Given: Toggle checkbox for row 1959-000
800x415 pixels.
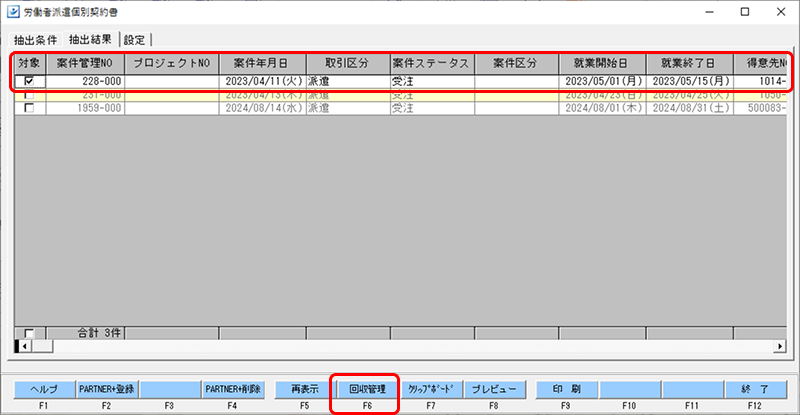Looking at the screenshot, I should pos(29,108).
